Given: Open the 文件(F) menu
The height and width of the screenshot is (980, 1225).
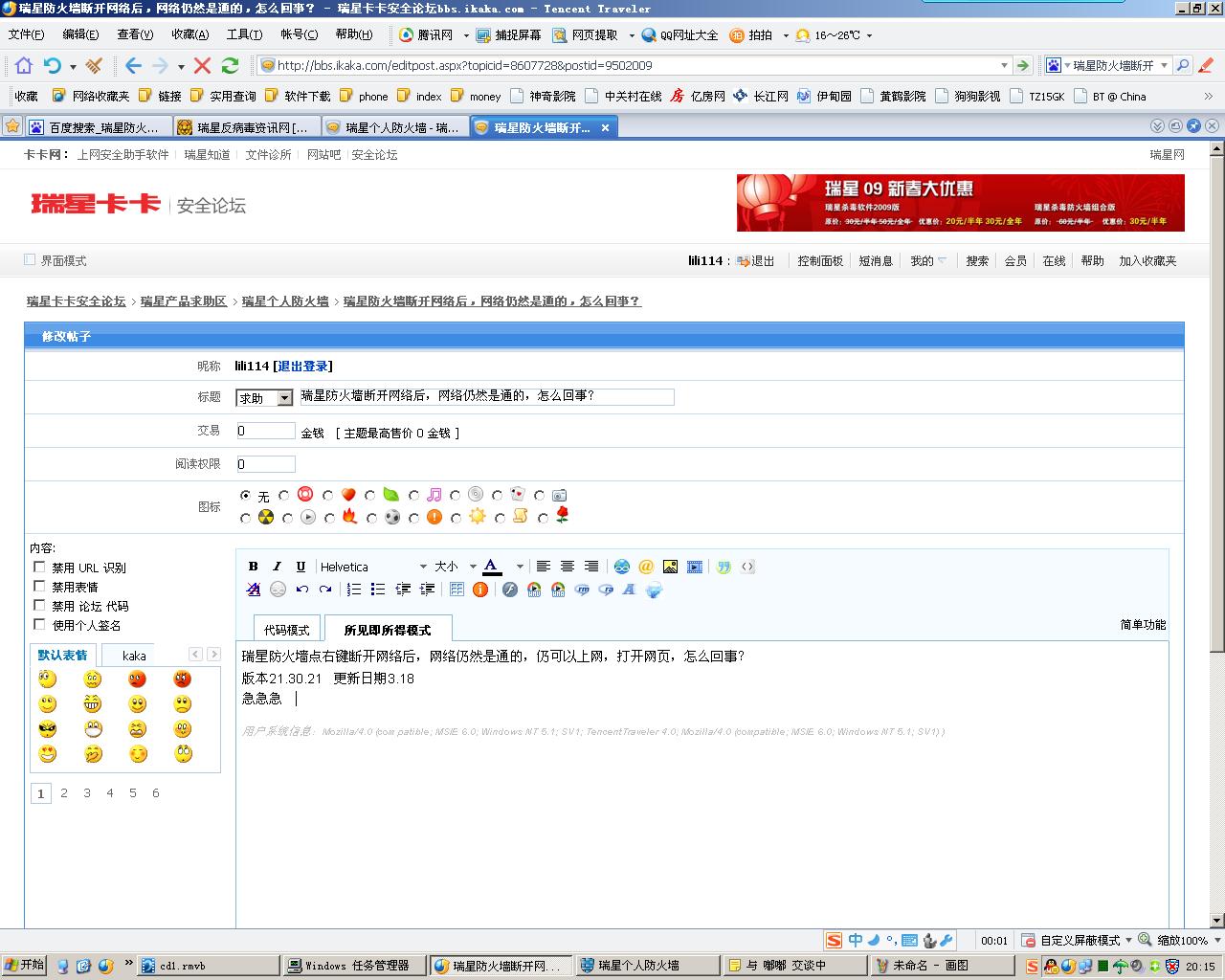Looking at the screenshot, I should pyautogui.click(x=26, y=34).
